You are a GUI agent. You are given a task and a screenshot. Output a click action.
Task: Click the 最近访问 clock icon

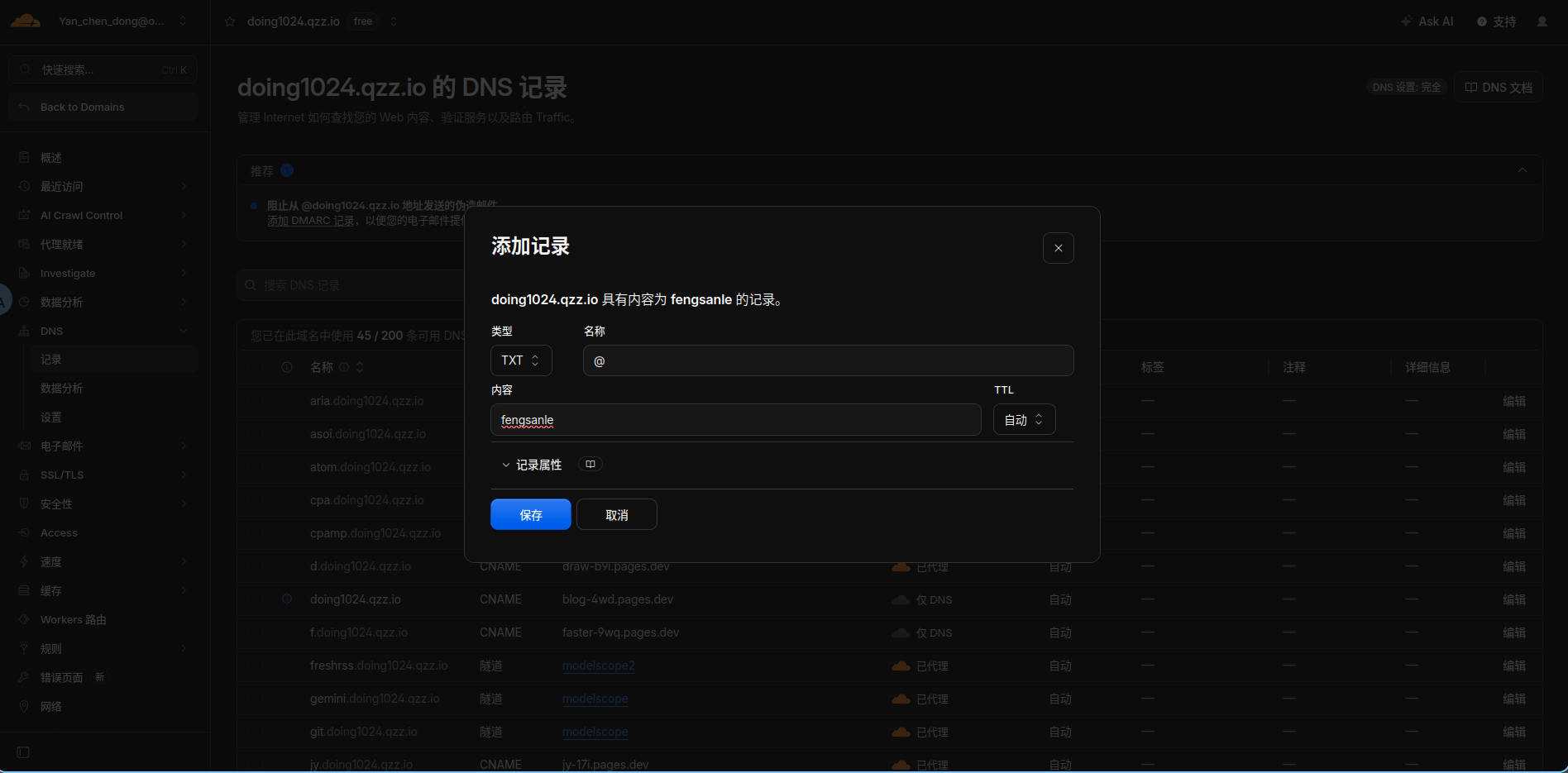click(24, 186)
